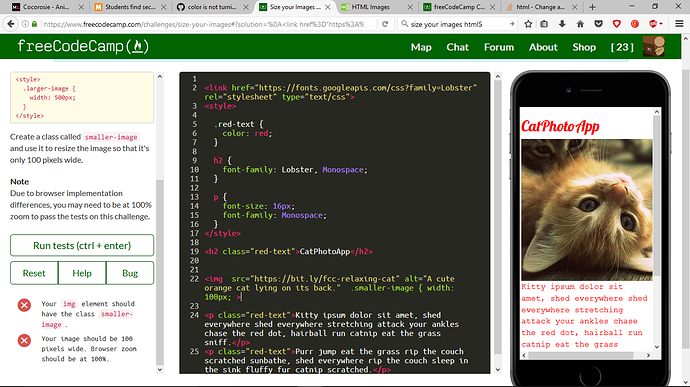Viewport: 690px width, 387px height.
Task: Open the About link in navbar
Action: (x=543, y=47)
